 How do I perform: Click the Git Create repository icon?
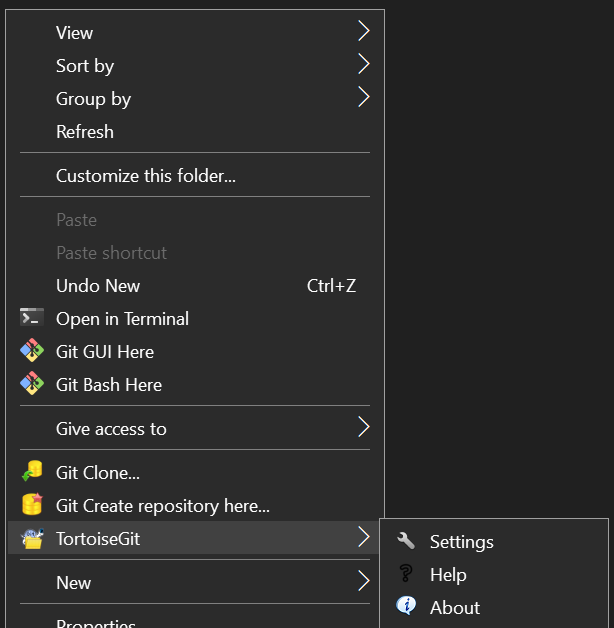pyautogui.click(x=32, y=505)
